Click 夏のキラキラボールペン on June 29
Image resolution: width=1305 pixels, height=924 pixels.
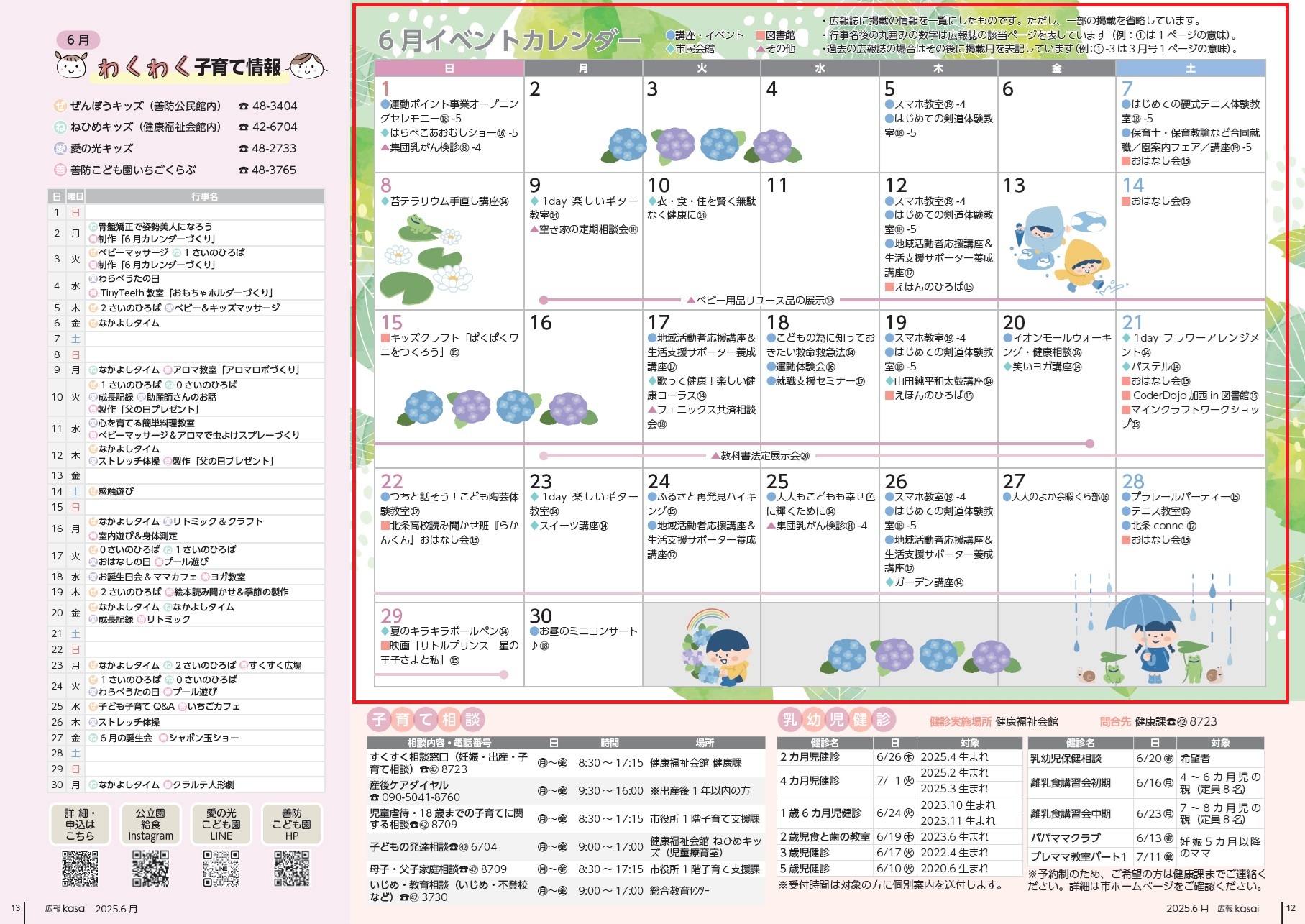coord(444,631)
